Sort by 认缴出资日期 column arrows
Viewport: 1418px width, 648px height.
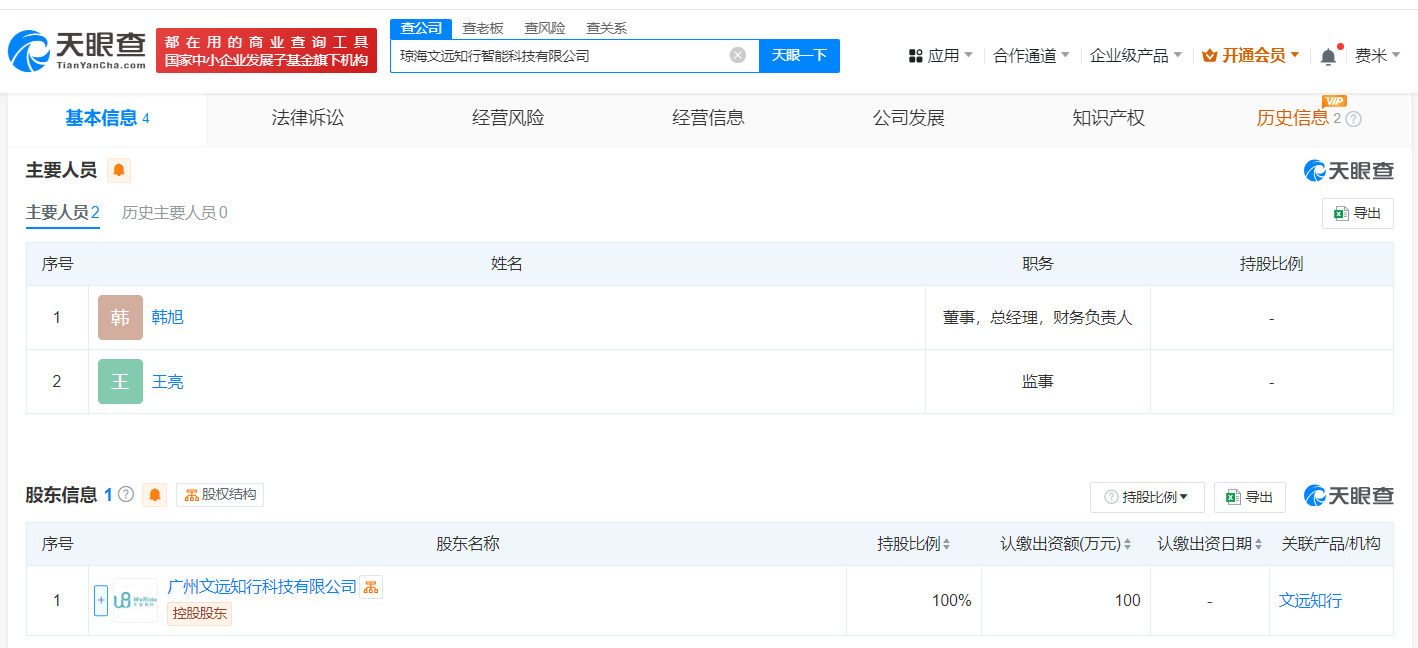[x=1258, y=544]
